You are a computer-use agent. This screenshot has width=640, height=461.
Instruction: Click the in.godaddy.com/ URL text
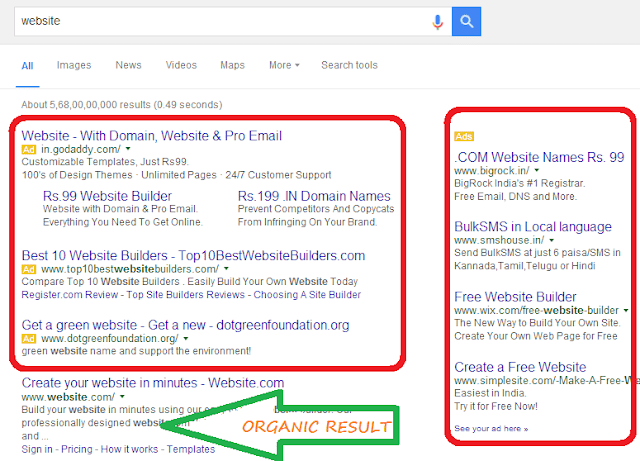point(81,149)
